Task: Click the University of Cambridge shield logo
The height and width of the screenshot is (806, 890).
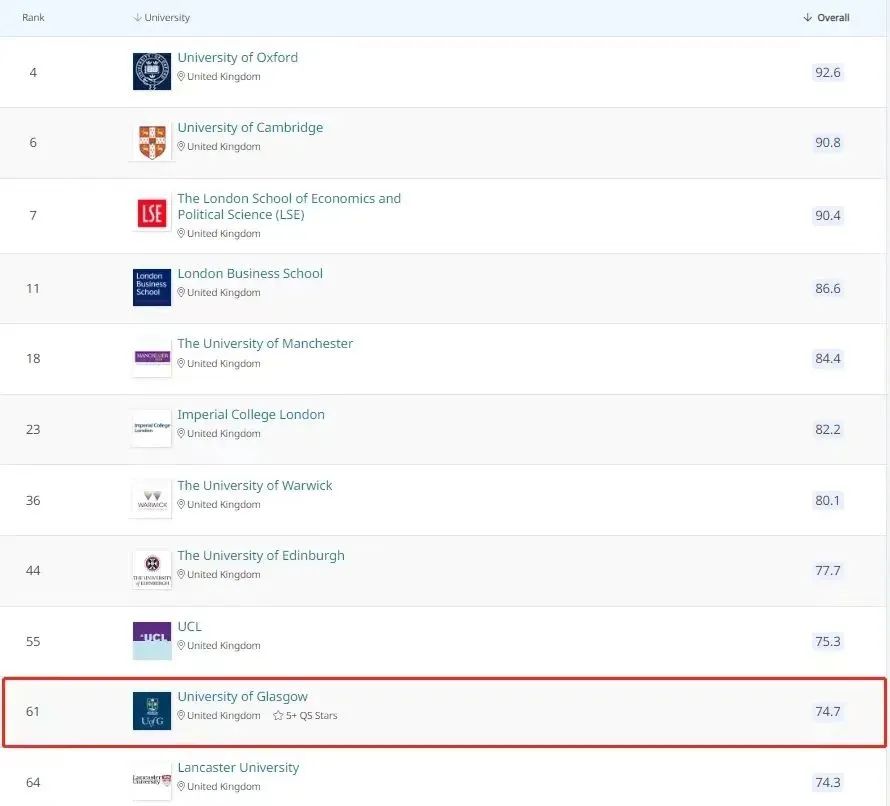Action: pyautogui.click(x=152, y=142)
